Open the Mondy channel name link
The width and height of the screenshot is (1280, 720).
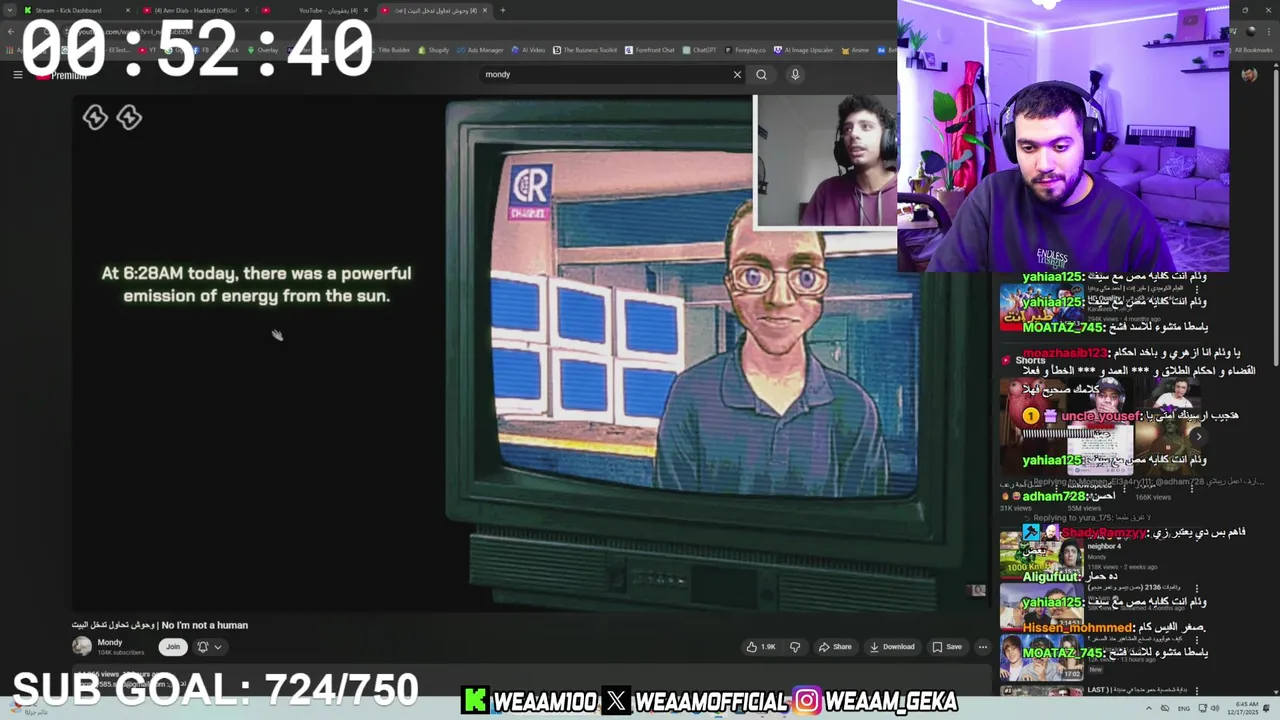110,642
